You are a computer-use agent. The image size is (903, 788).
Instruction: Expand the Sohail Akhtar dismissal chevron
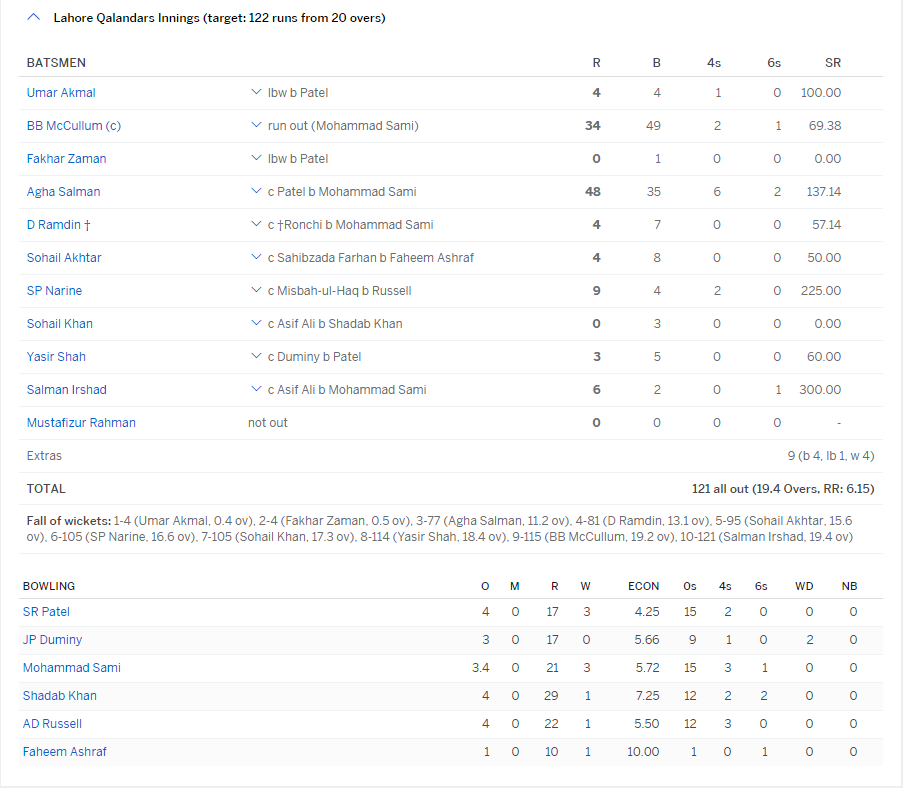256,257
